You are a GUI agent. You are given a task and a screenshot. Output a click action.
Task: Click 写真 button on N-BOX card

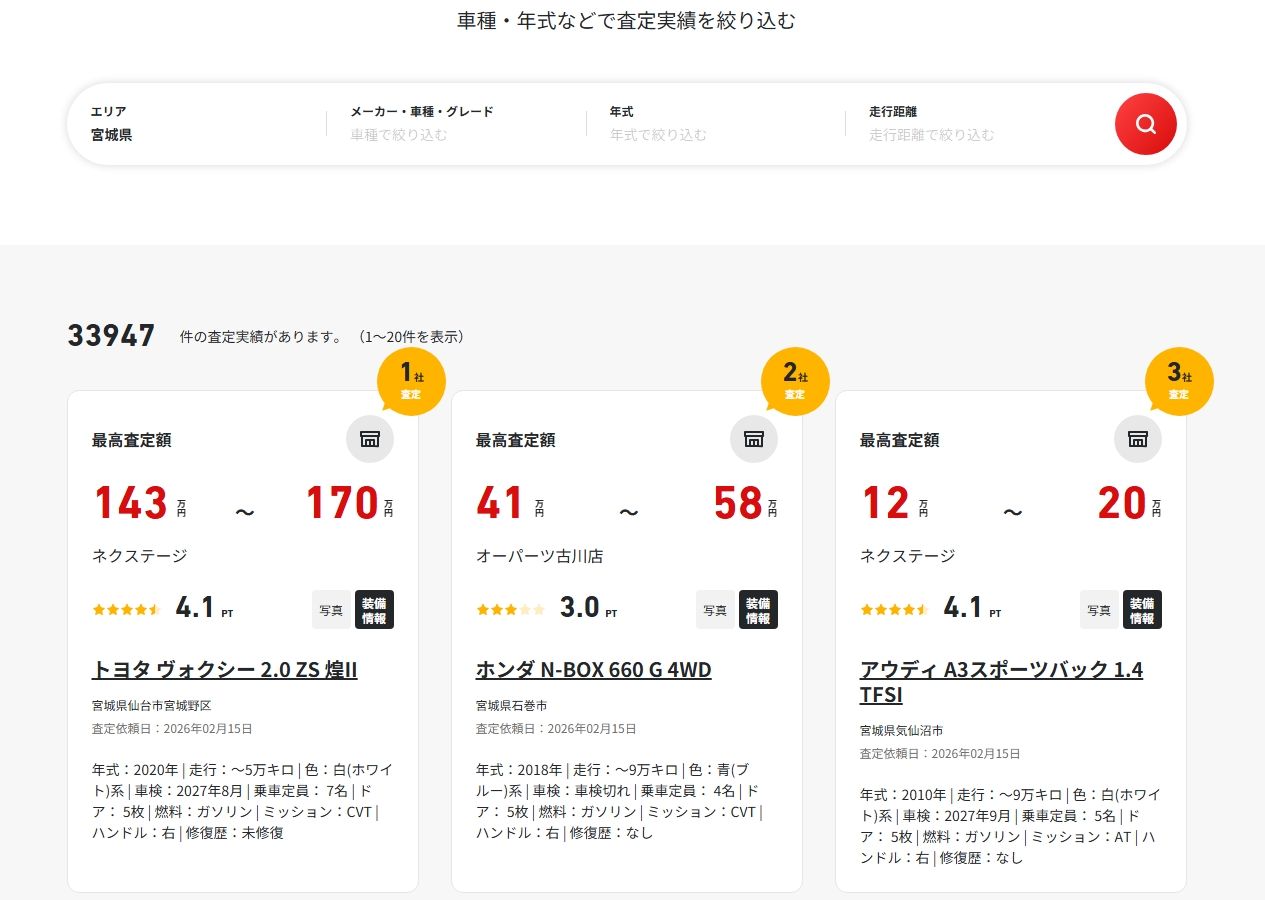coord(715,610)
